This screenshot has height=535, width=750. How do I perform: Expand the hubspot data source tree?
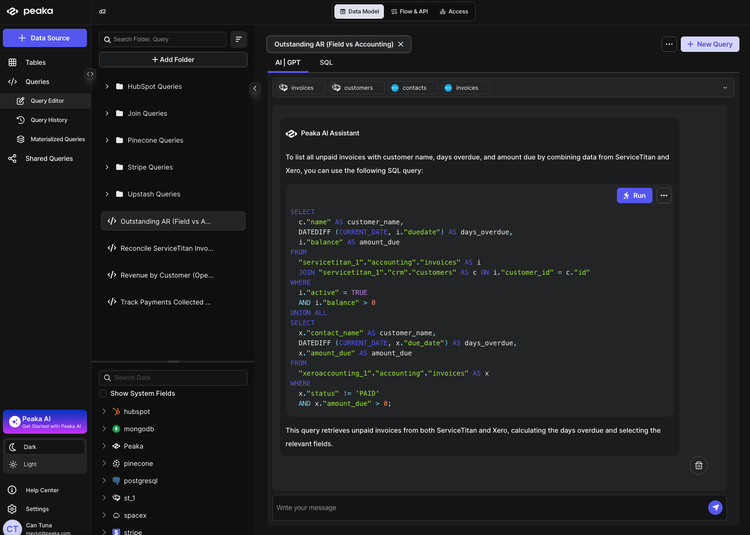click(x=103, y=411)
